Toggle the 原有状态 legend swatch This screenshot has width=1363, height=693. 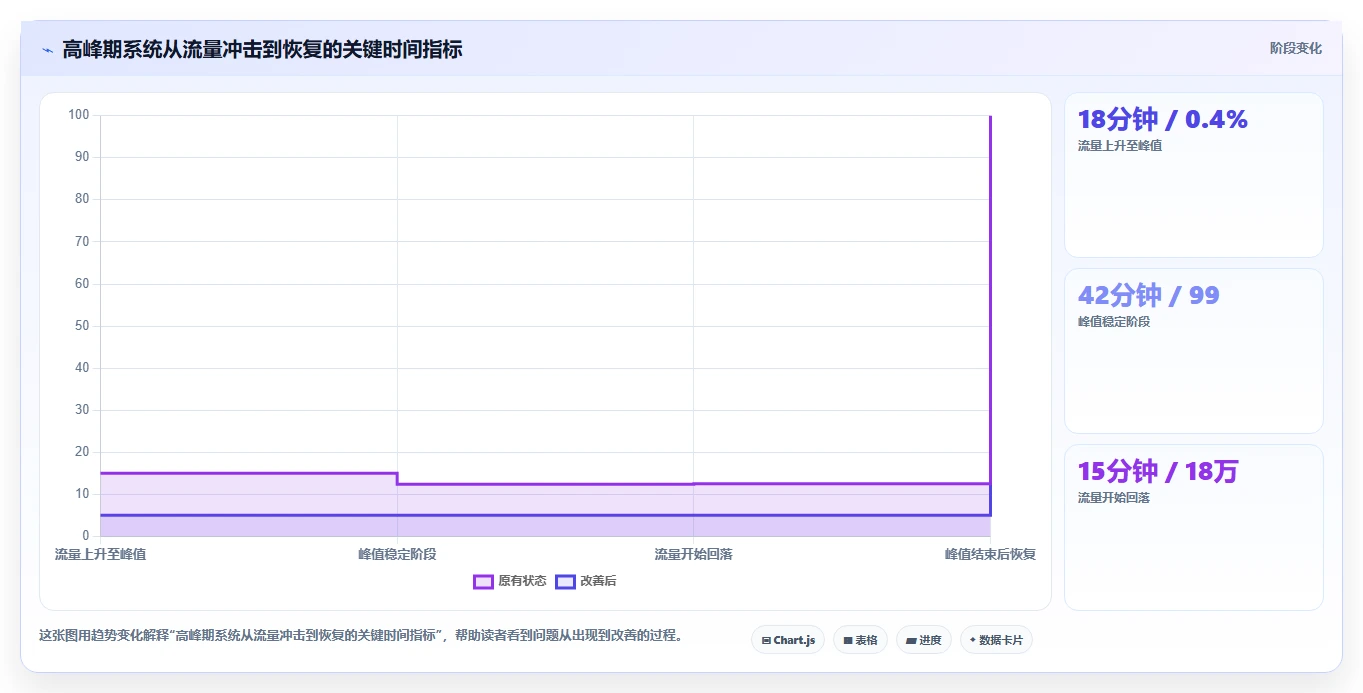pos(483,581)
